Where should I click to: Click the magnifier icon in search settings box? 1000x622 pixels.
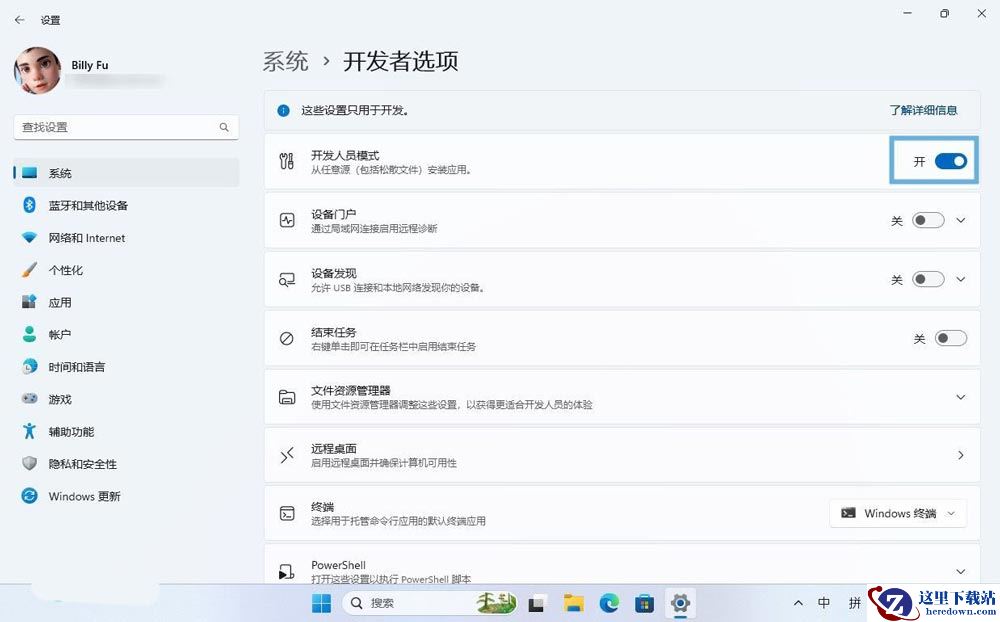click(224, 127)
